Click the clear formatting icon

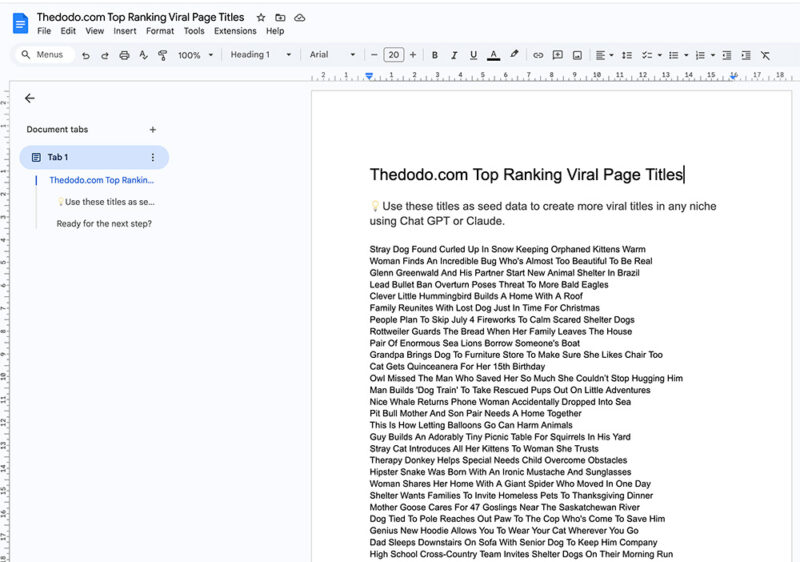click(x=765, y=55)
